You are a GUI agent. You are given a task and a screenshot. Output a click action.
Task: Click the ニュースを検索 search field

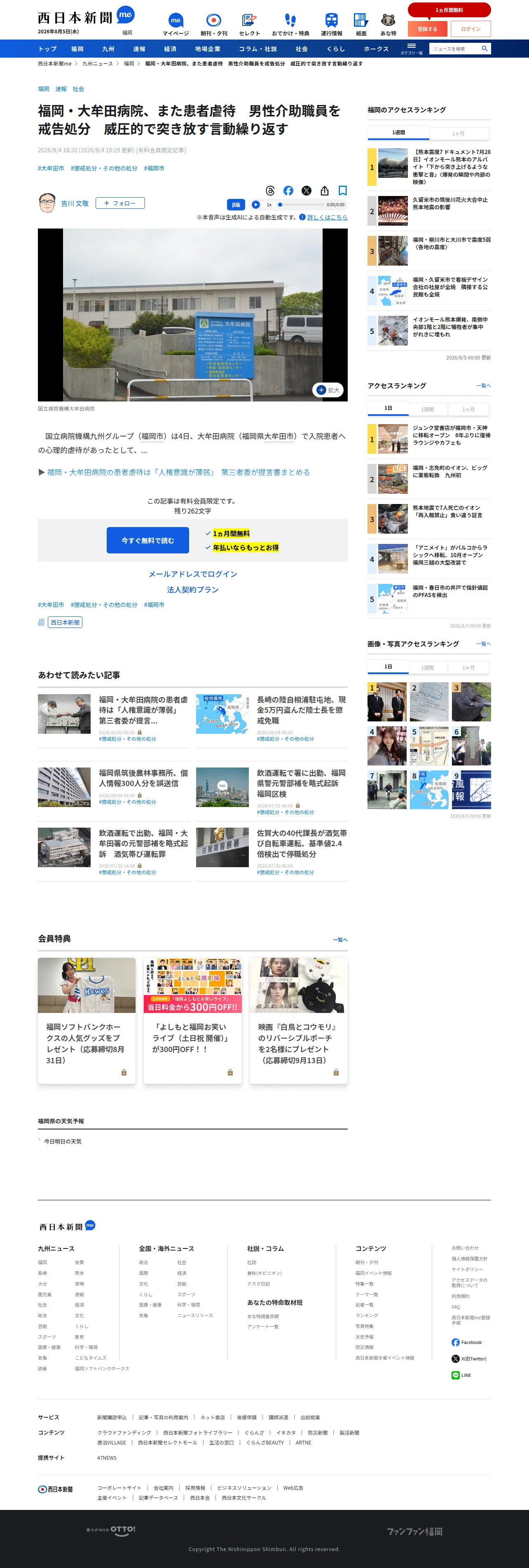(454, 49)
